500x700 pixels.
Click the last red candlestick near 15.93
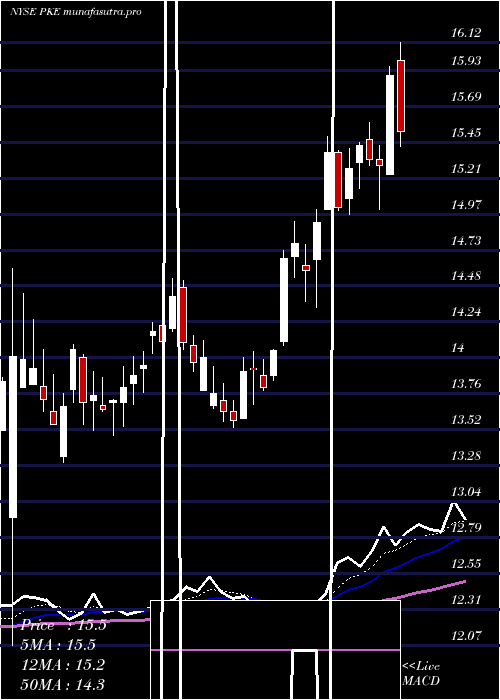[x=401, y=96]
